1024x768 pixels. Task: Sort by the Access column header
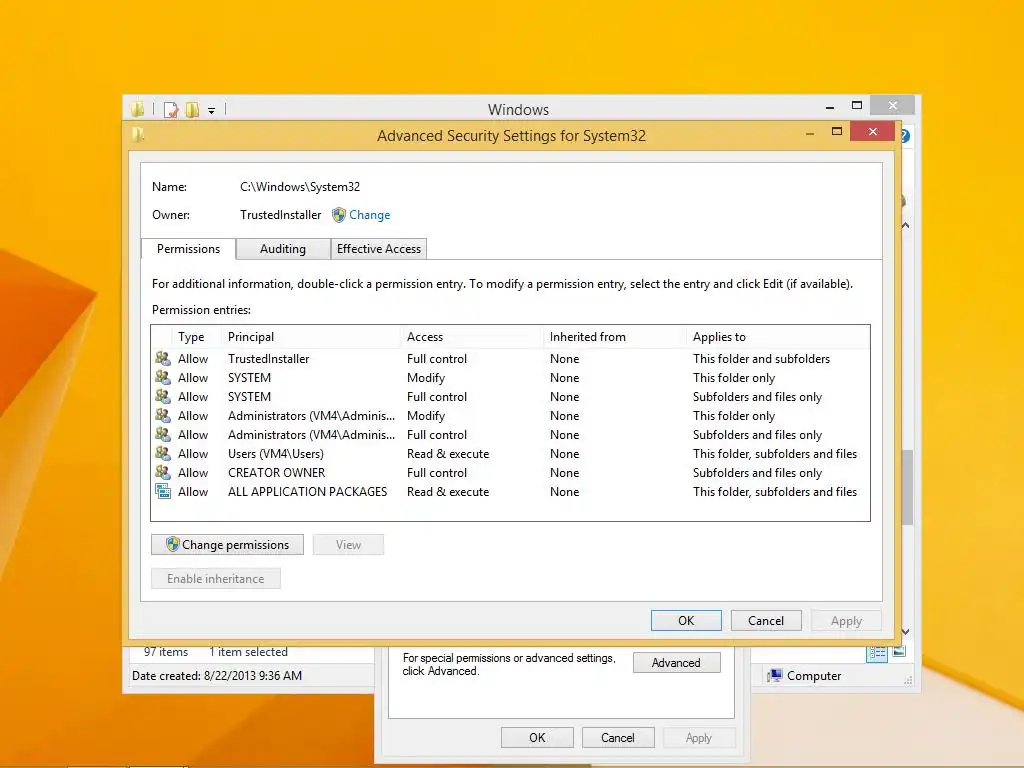tap(472, 337)
